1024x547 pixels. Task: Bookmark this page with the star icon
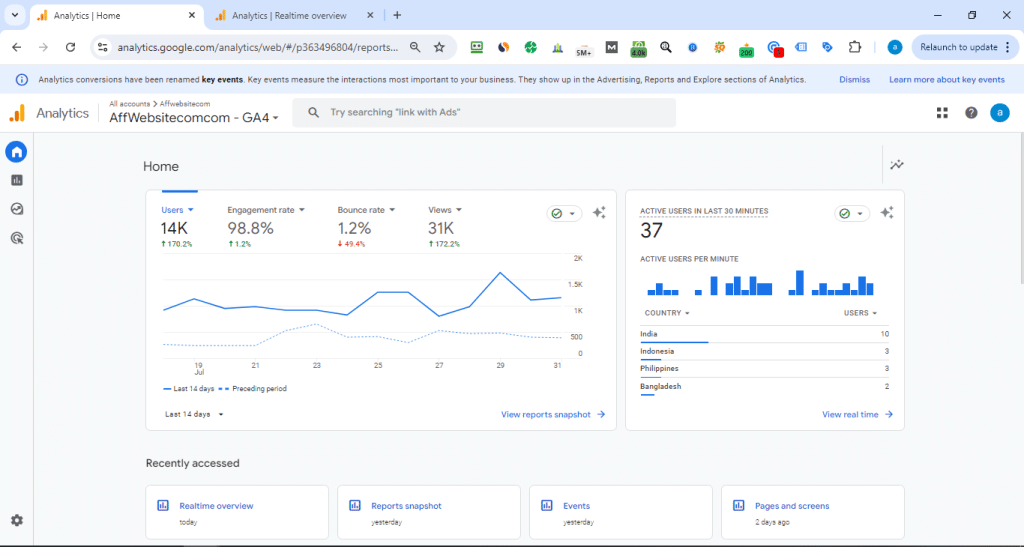click(439, 47)
